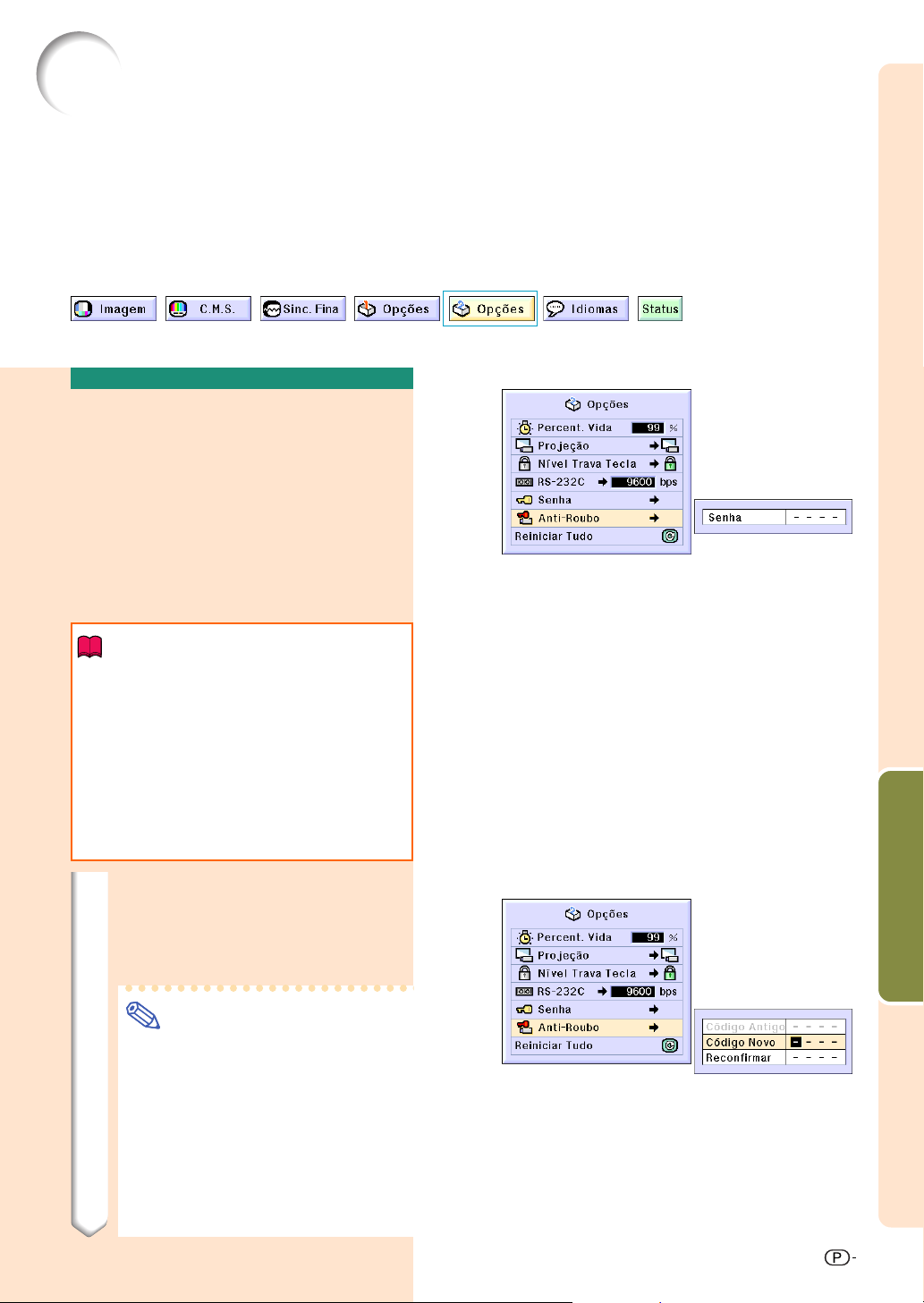Viewport: 924px width, 1303px height.
Task: Click padlock icon left of Nível Trava Tecla, upper panel
Action: tap(525, 463)
